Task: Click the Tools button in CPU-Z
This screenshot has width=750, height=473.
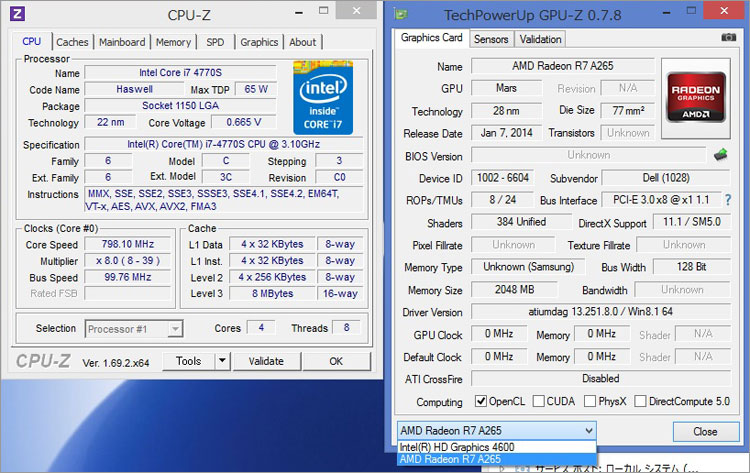Action: point(188,361)
